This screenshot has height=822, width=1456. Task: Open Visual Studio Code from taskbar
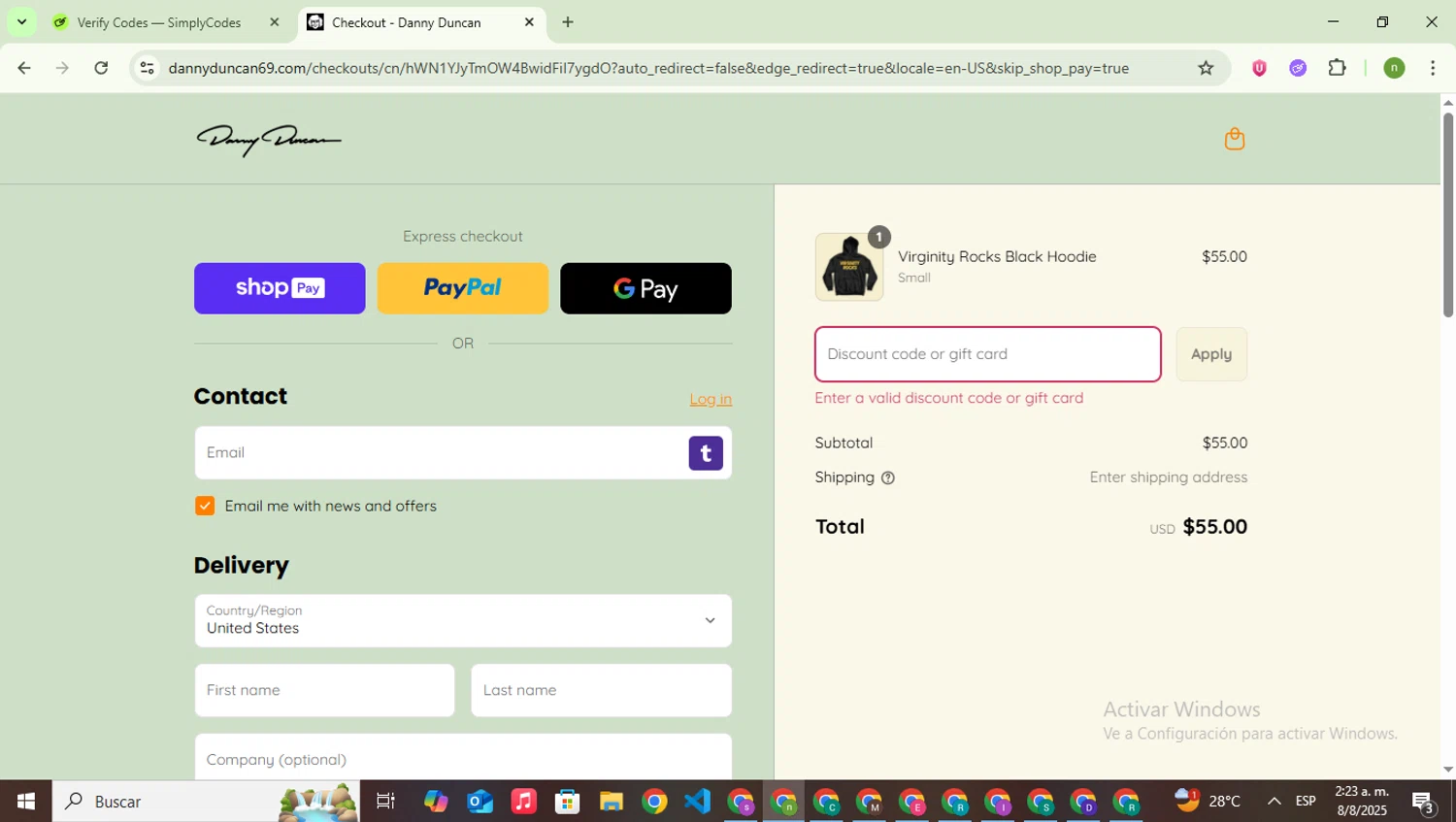point(697,802)
